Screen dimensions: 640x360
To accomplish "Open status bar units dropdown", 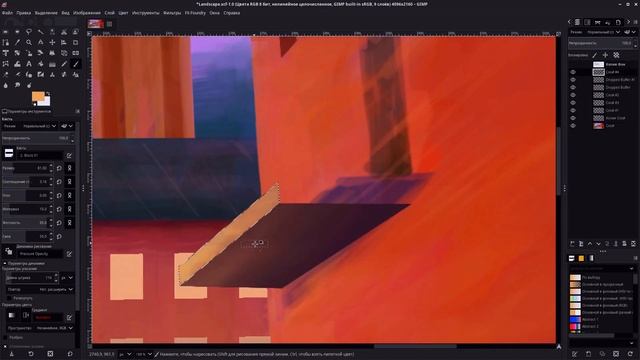I will tap(125, 354).
